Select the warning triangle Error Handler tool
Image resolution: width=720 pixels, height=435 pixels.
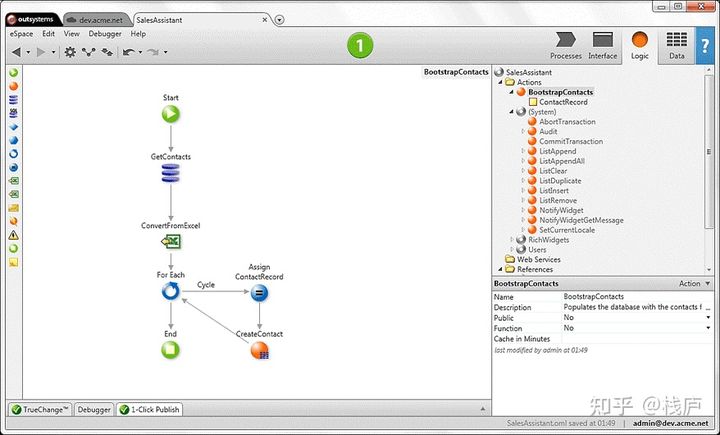tap(13, 235)
